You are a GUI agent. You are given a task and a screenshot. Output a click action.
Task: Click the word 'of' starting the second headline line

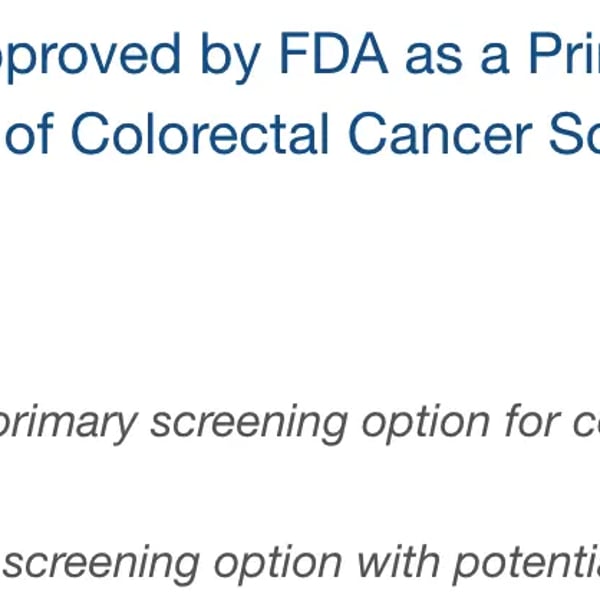tap(28, 134)
